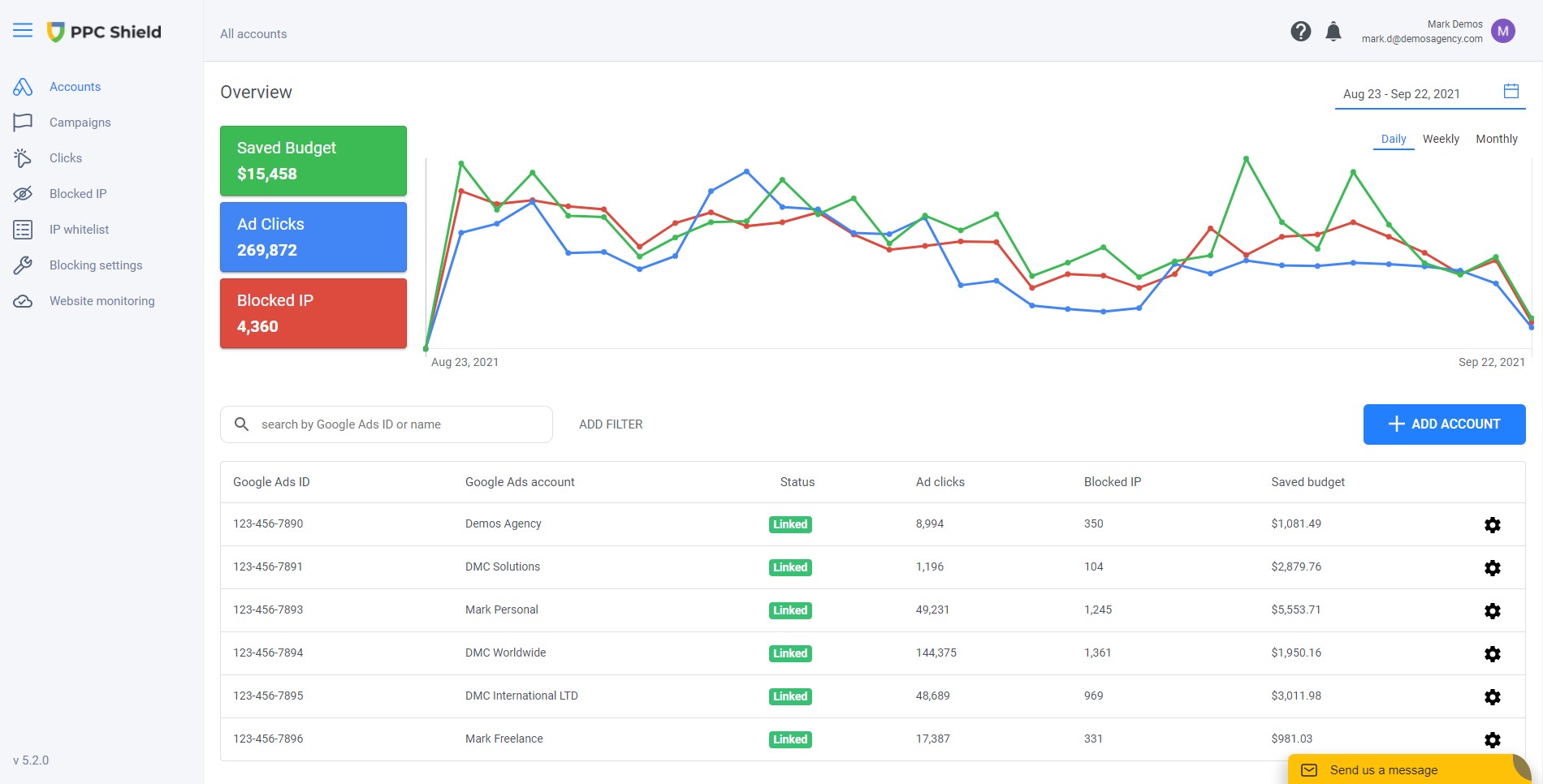Open the hamburger menu icon

(23, 31)
